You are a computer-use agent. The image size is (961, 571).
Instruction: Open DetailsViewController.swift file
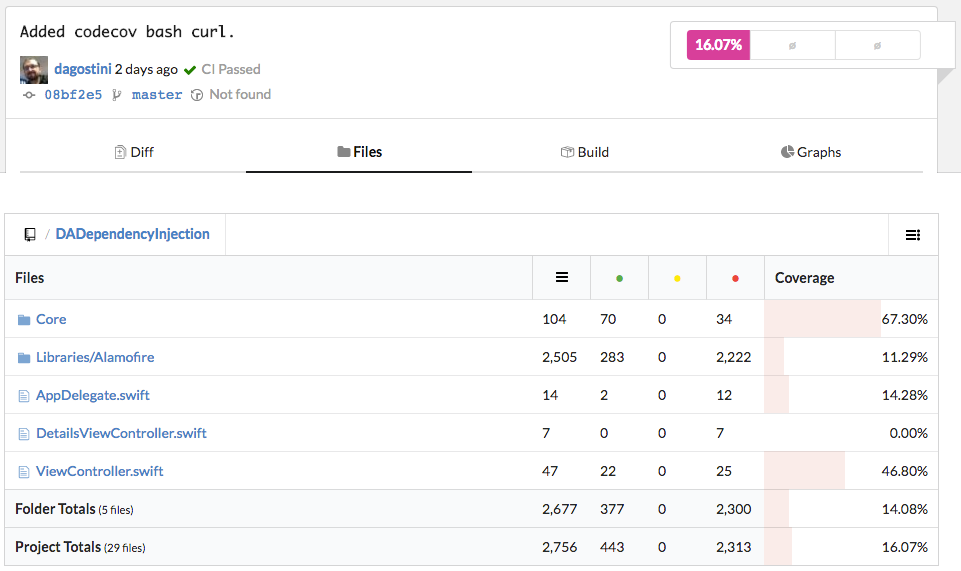coord(121,434)
